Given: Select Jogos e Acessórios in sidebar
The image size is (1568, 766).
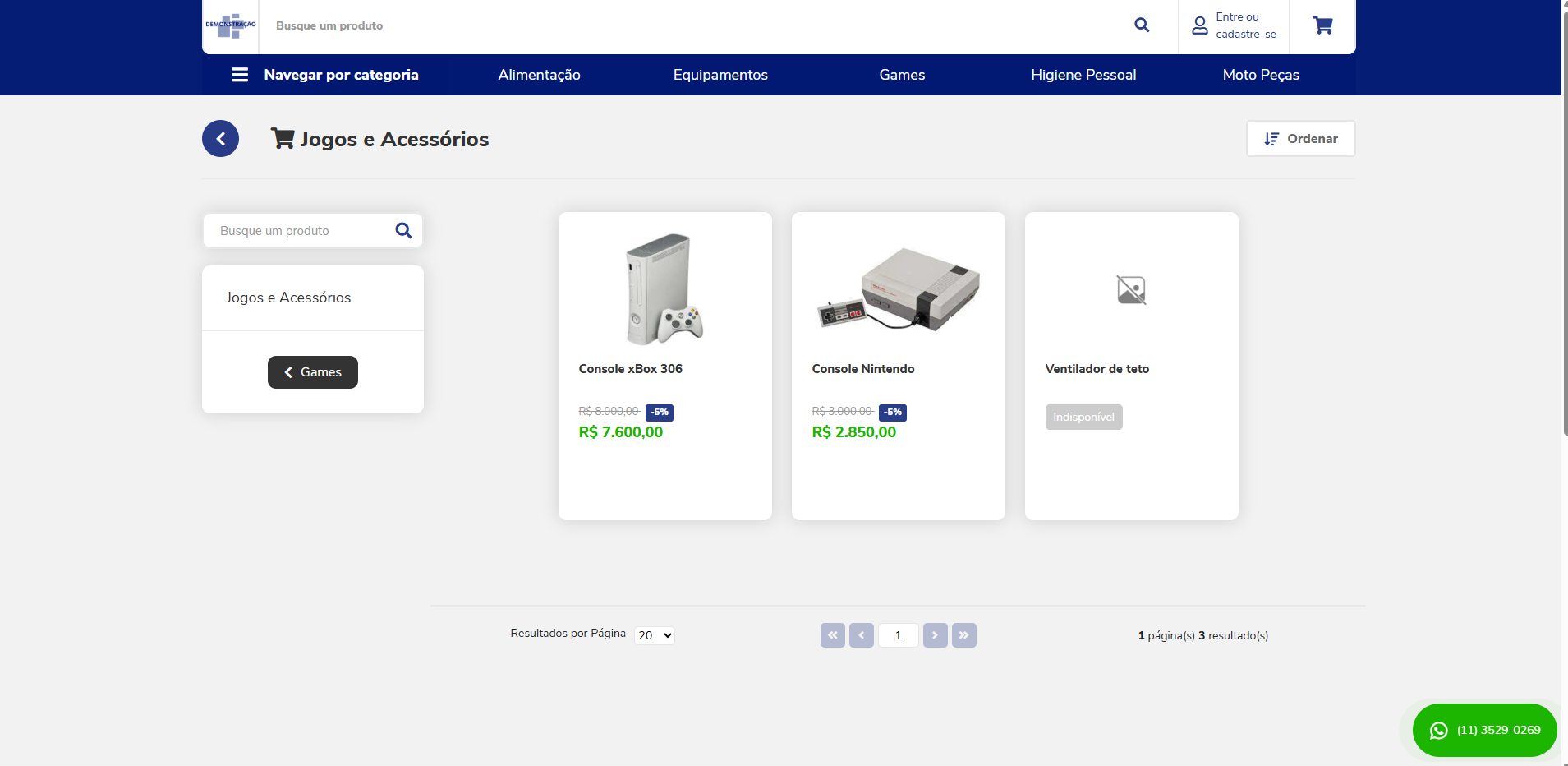Looking at the screenshot, I should pos(288,298).
